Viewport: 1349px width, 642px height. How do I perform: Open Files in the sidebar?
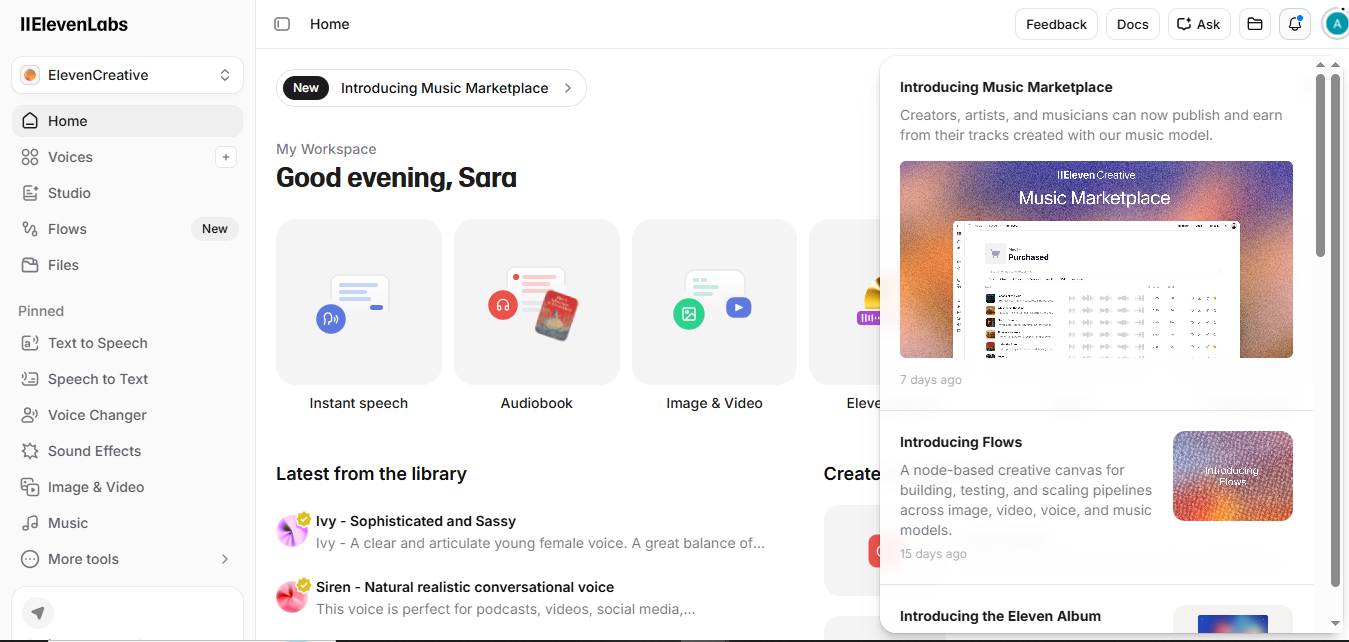[x=127, y=265]
